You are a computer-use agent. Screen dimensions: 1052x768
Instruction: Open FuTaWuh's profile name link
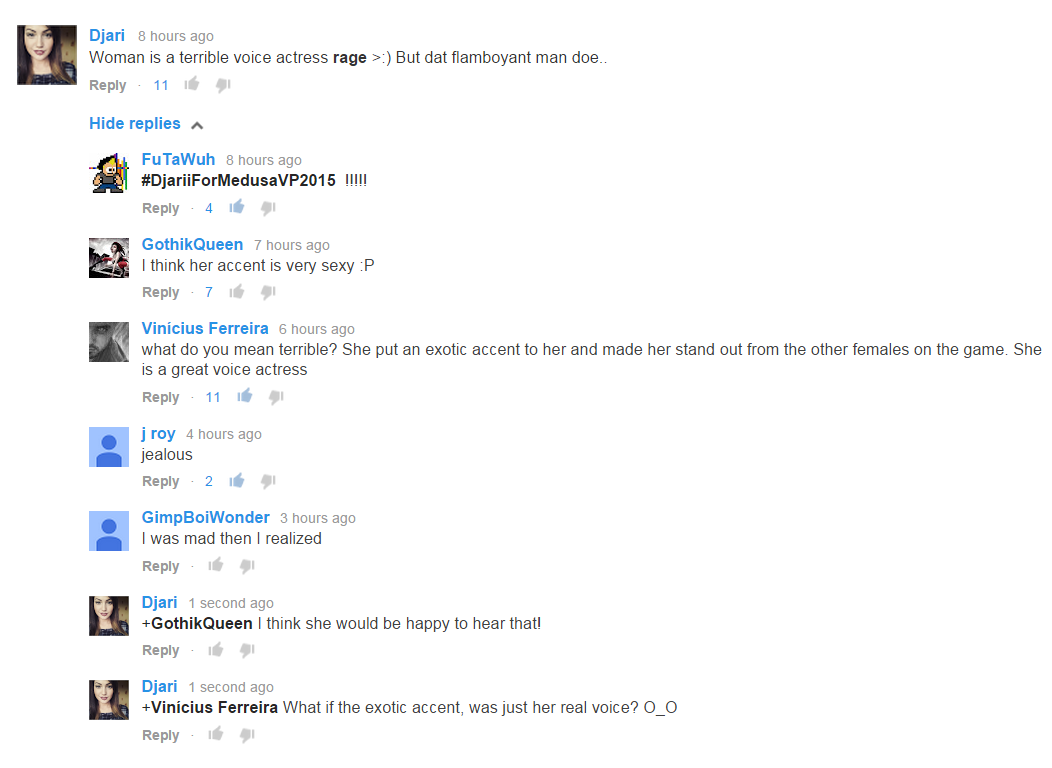click(178, 159)
